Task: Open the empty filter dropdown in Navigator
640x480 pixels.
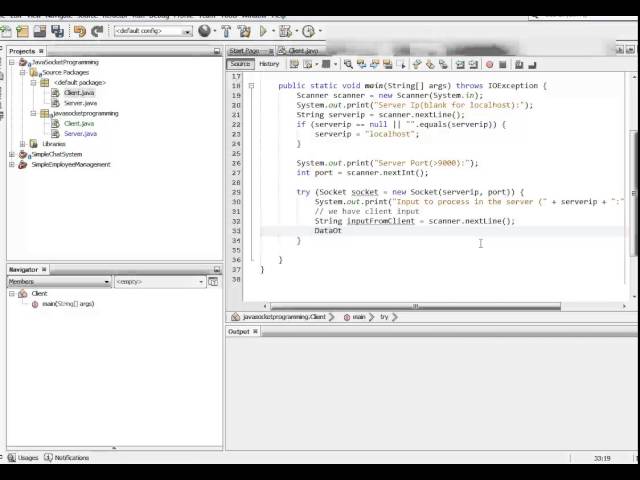Action: tap(160, 282)
